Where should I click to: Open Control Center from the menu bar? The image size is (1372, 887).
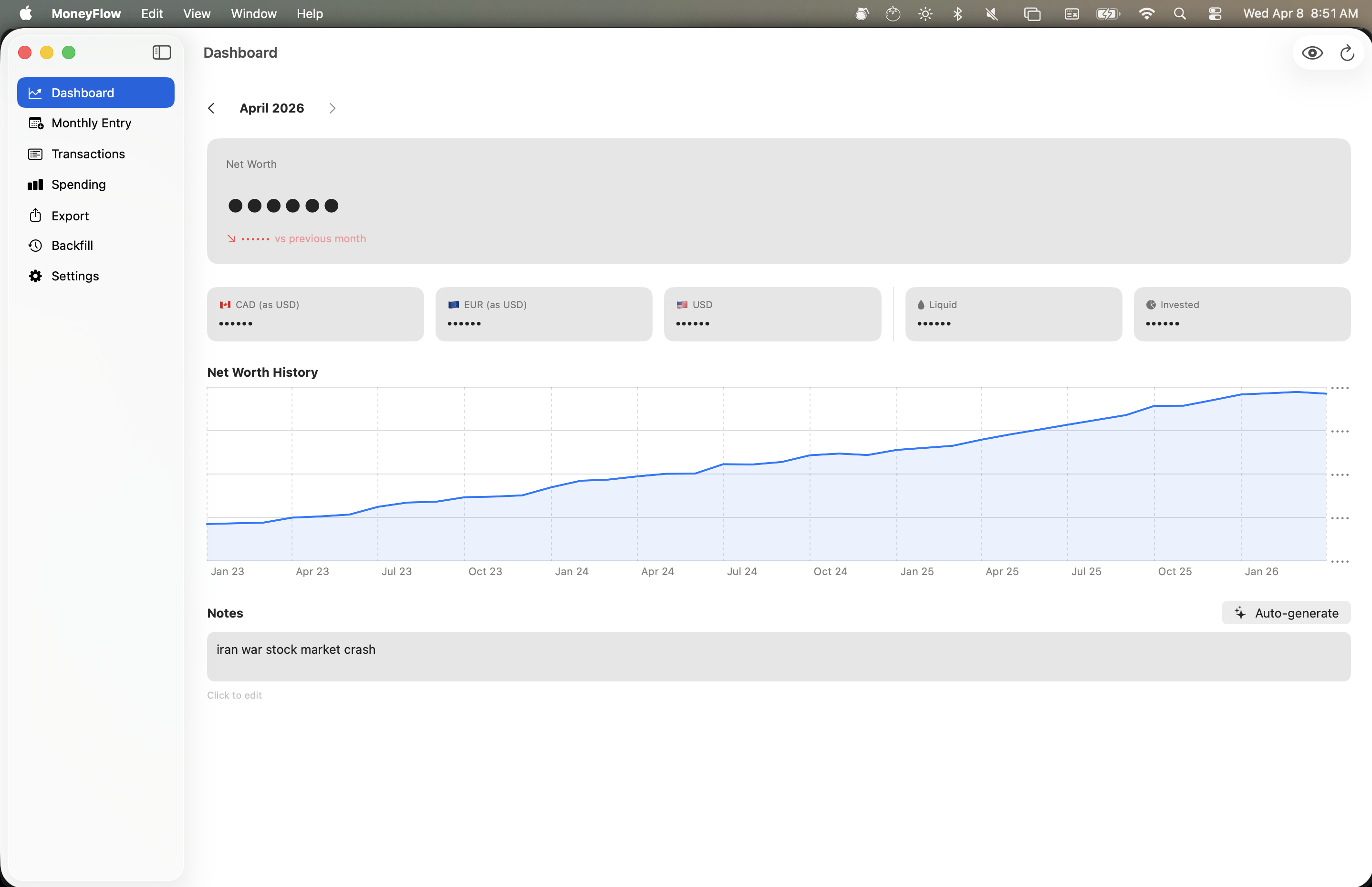[x=1215, y=13]
